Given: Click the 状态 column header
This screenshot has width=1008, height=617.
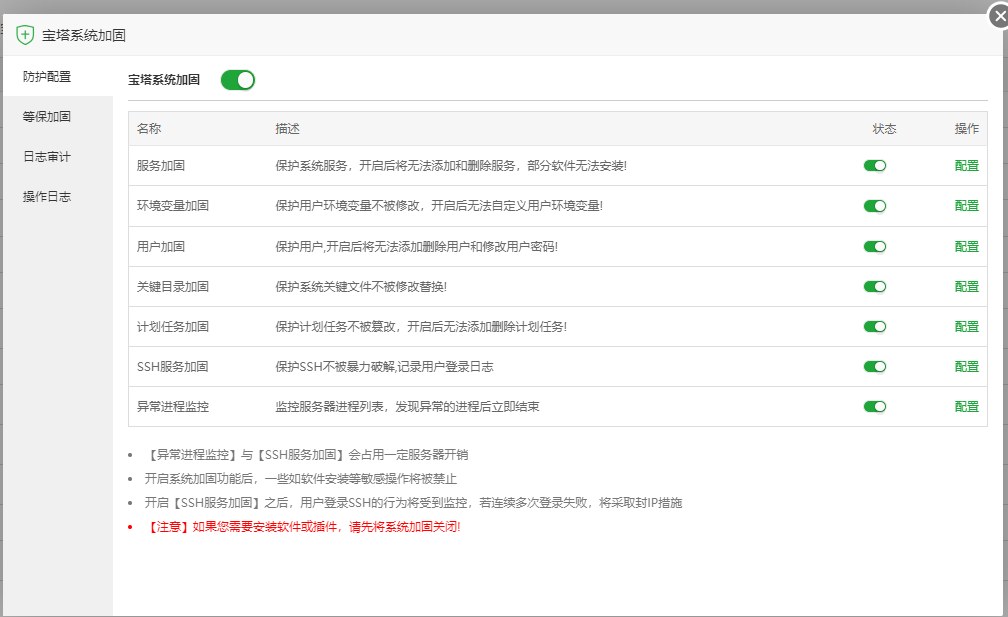Looking at the screenshot, I should pos(884,129).
